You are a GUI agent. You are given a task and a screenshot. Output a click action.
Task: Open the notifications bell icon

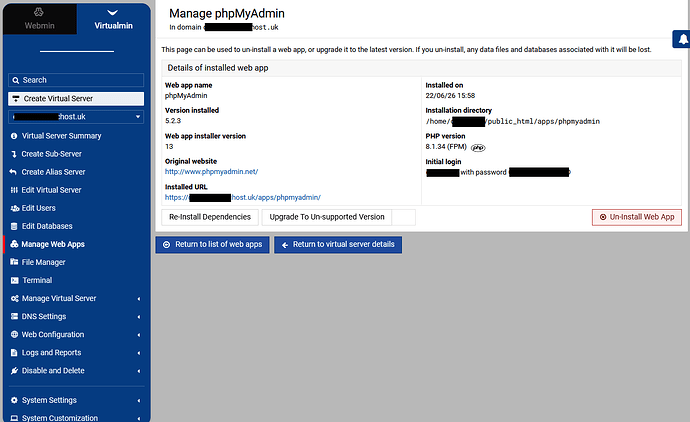(683, 39)
